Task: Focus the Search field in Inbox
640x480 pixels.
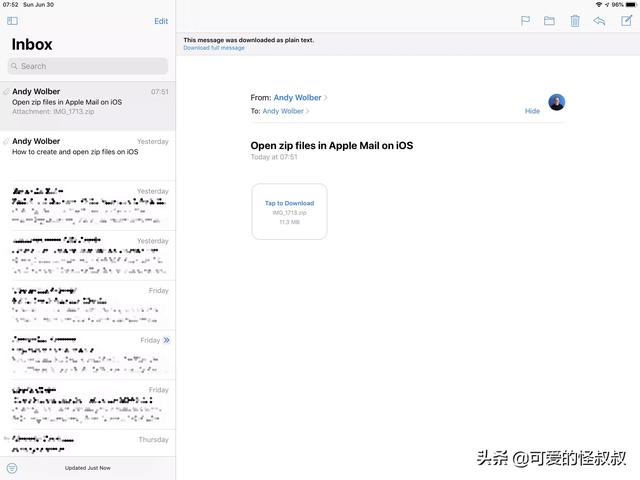Action: pyautogui.click(x=88, y=66)
